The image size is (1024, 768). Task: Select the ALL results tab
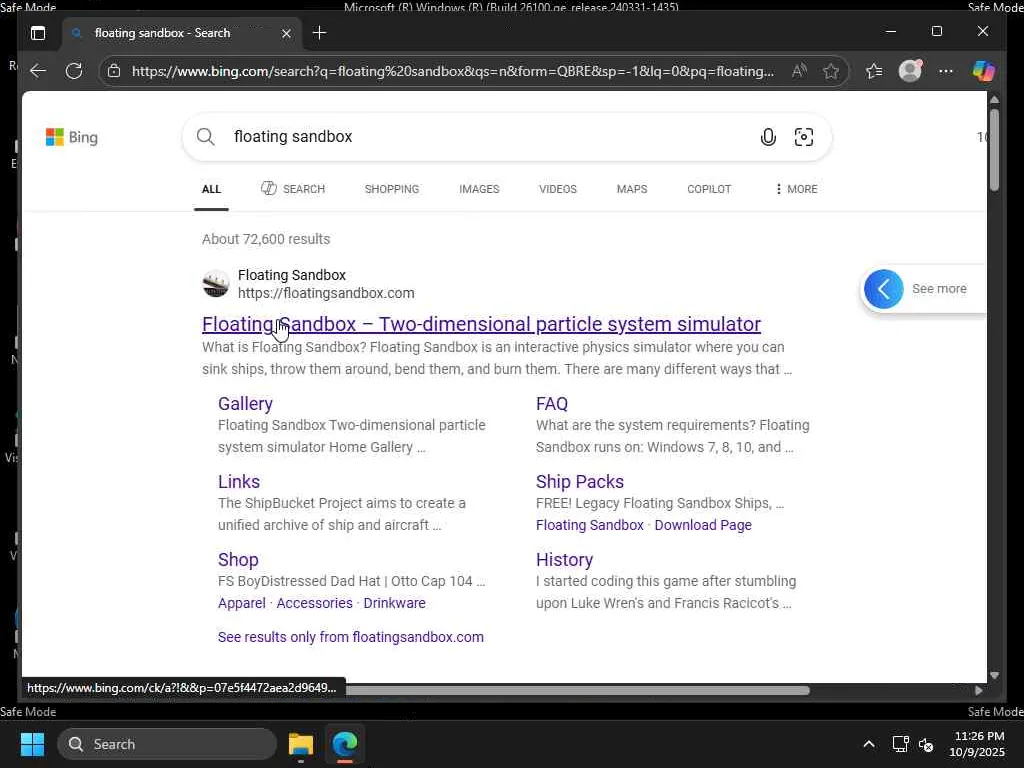pos(211,189)
